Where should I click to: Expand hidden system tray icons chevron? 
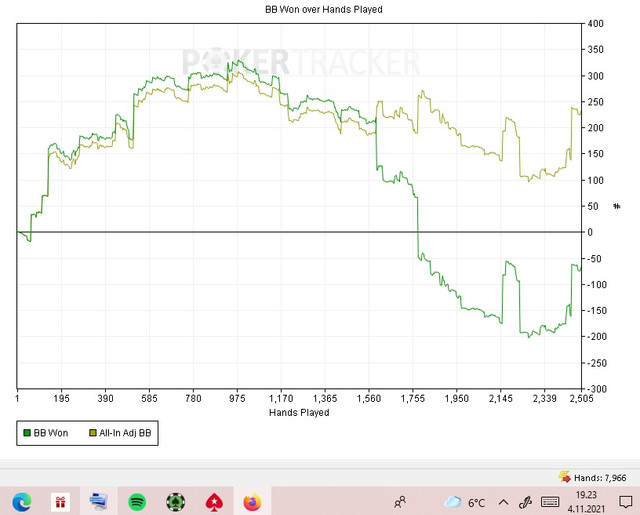(x=503, y=502)
